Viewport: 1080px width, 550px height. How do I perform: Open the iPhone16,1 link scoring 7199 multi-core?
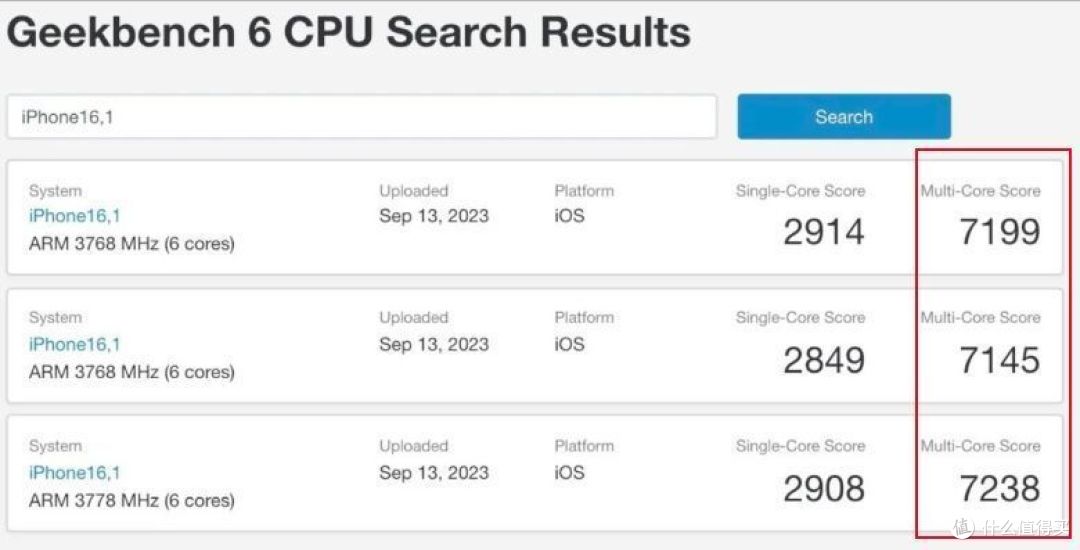75,216
